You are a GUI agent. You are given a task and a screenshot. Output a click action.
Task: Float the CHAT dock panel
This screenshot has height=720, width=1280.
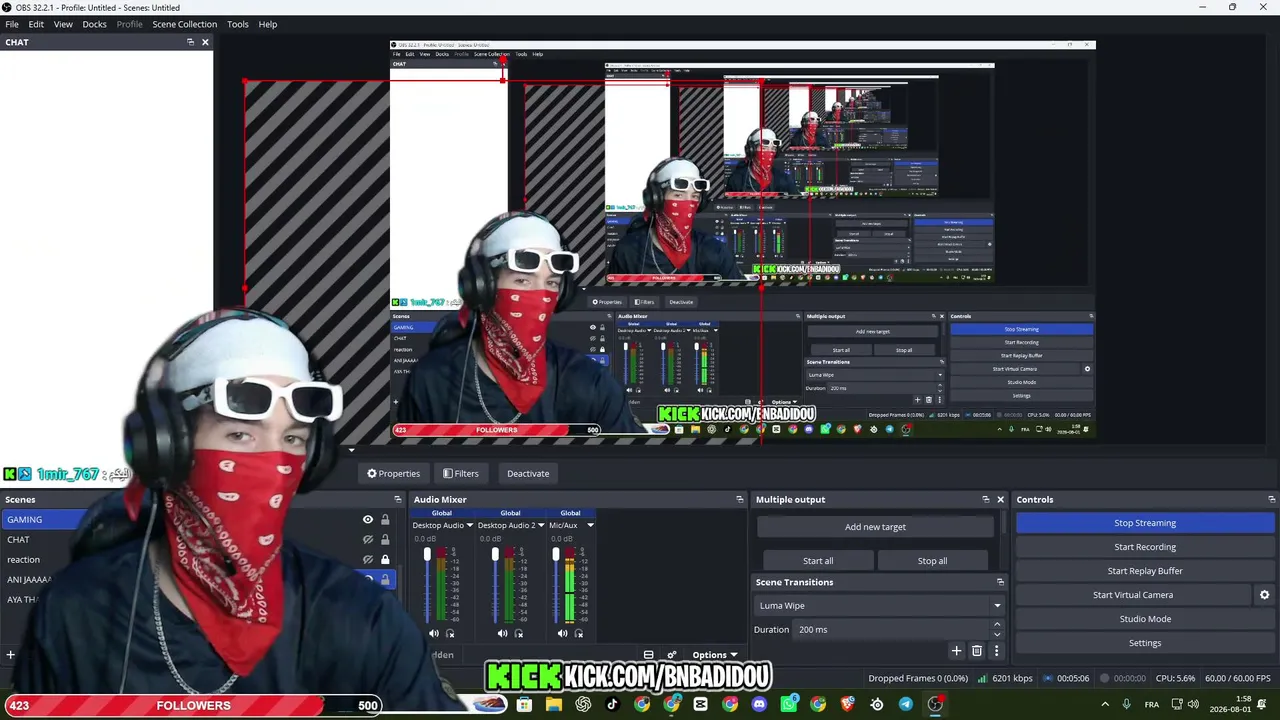click(x=190, y=42)
